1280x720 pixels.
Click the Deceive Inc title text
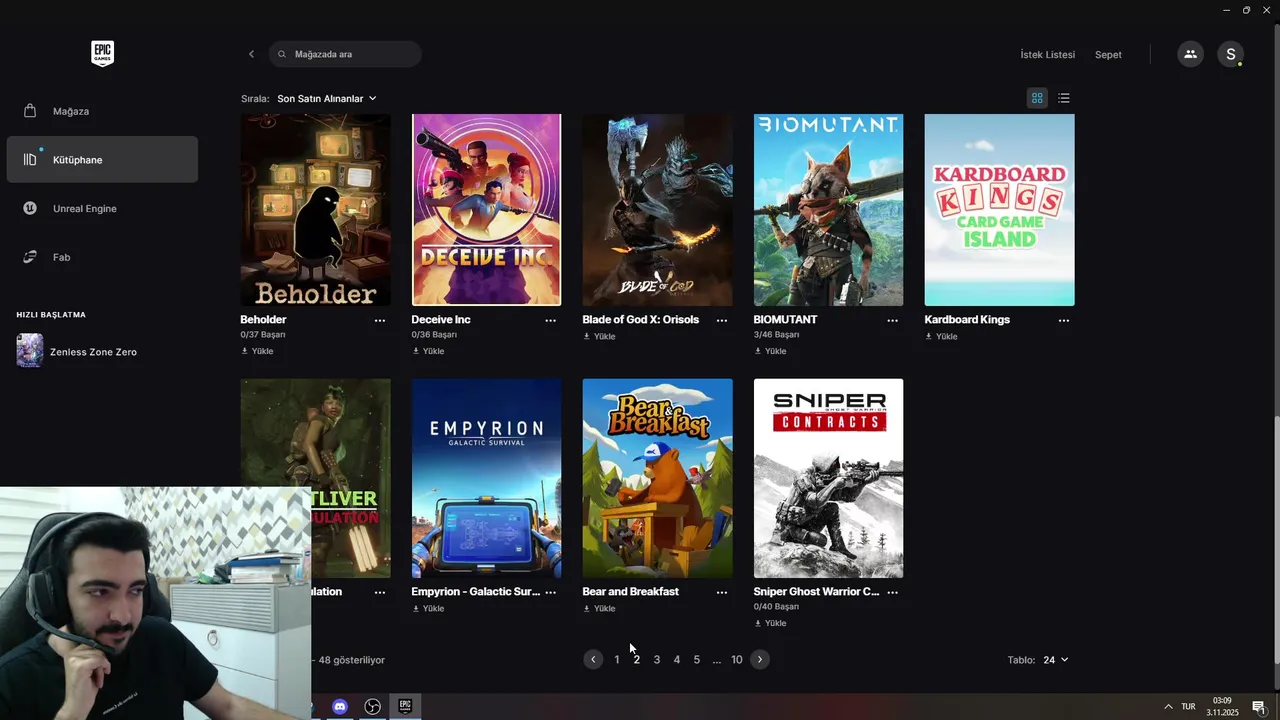(441, 320)
